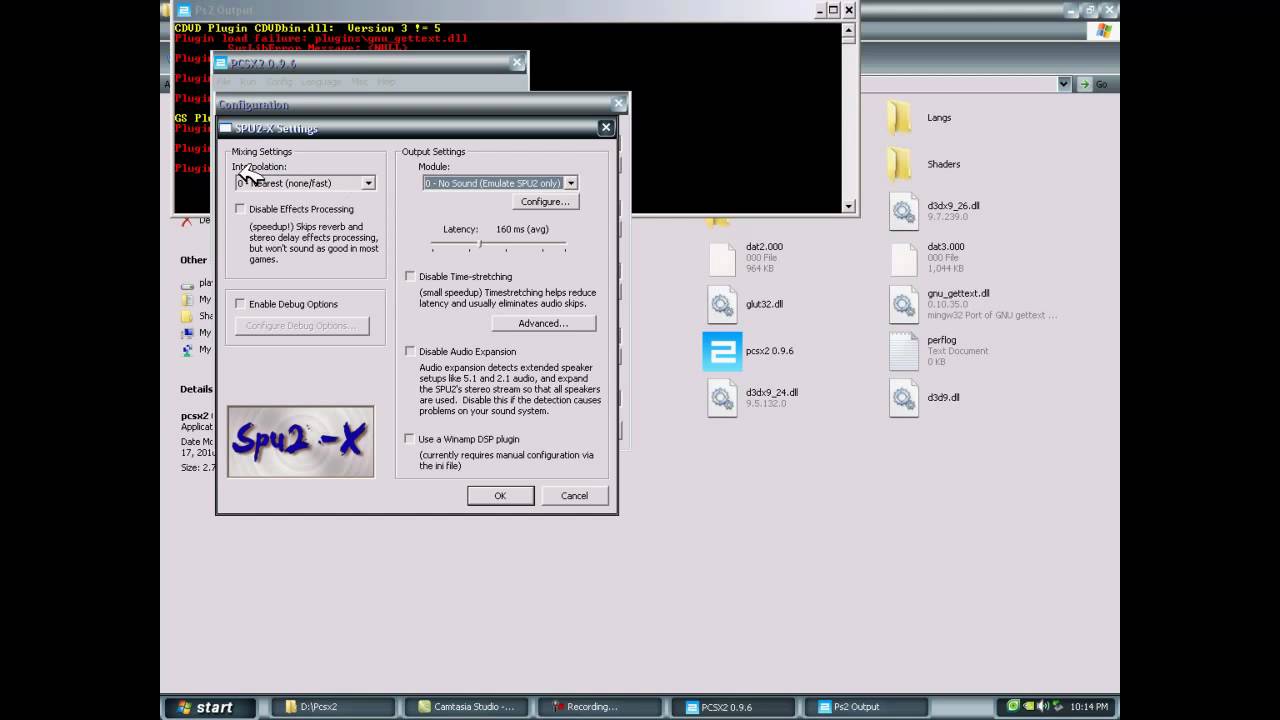The width and height of the screenshot is (1280, 720).
Task: Click the d3dx9_26.dll file icon
Action: coord(904,211)
